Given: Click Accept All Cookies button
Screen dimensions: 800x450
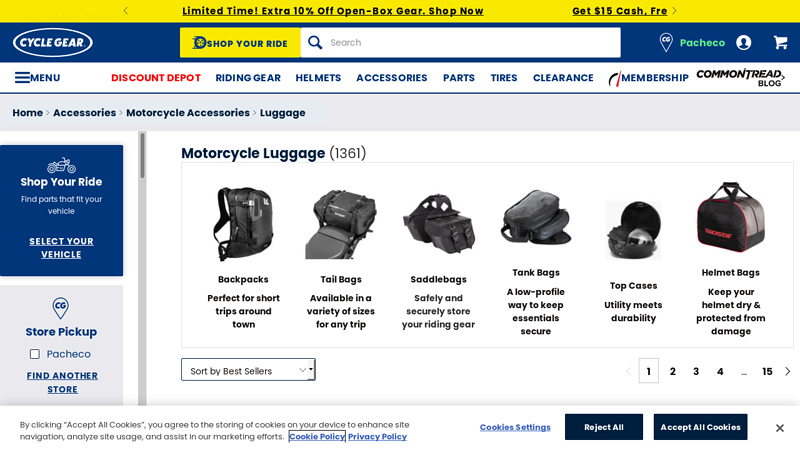Looking at the screenshot, I should 700,427.
